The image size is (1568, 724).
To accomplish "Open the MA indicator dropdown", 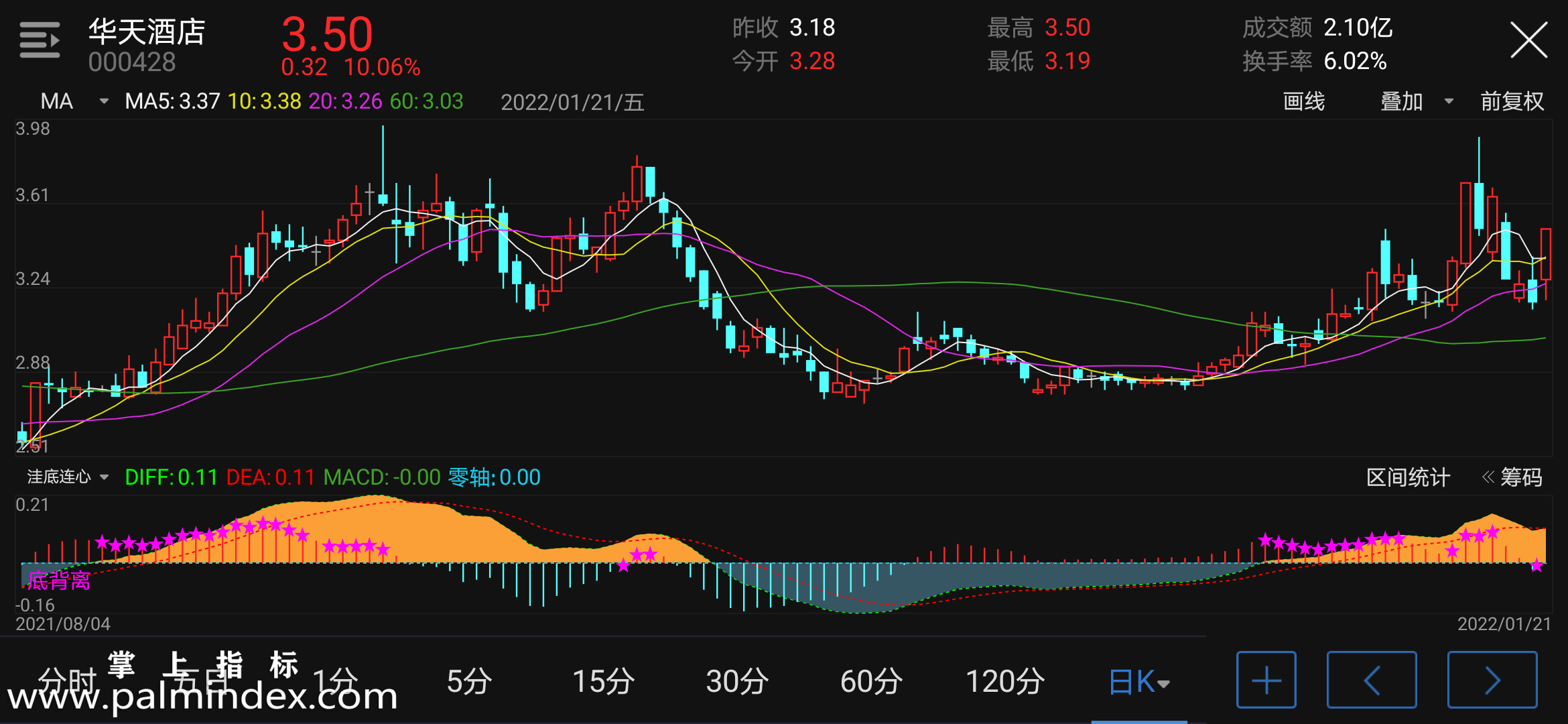I will [x=74, y=101].
